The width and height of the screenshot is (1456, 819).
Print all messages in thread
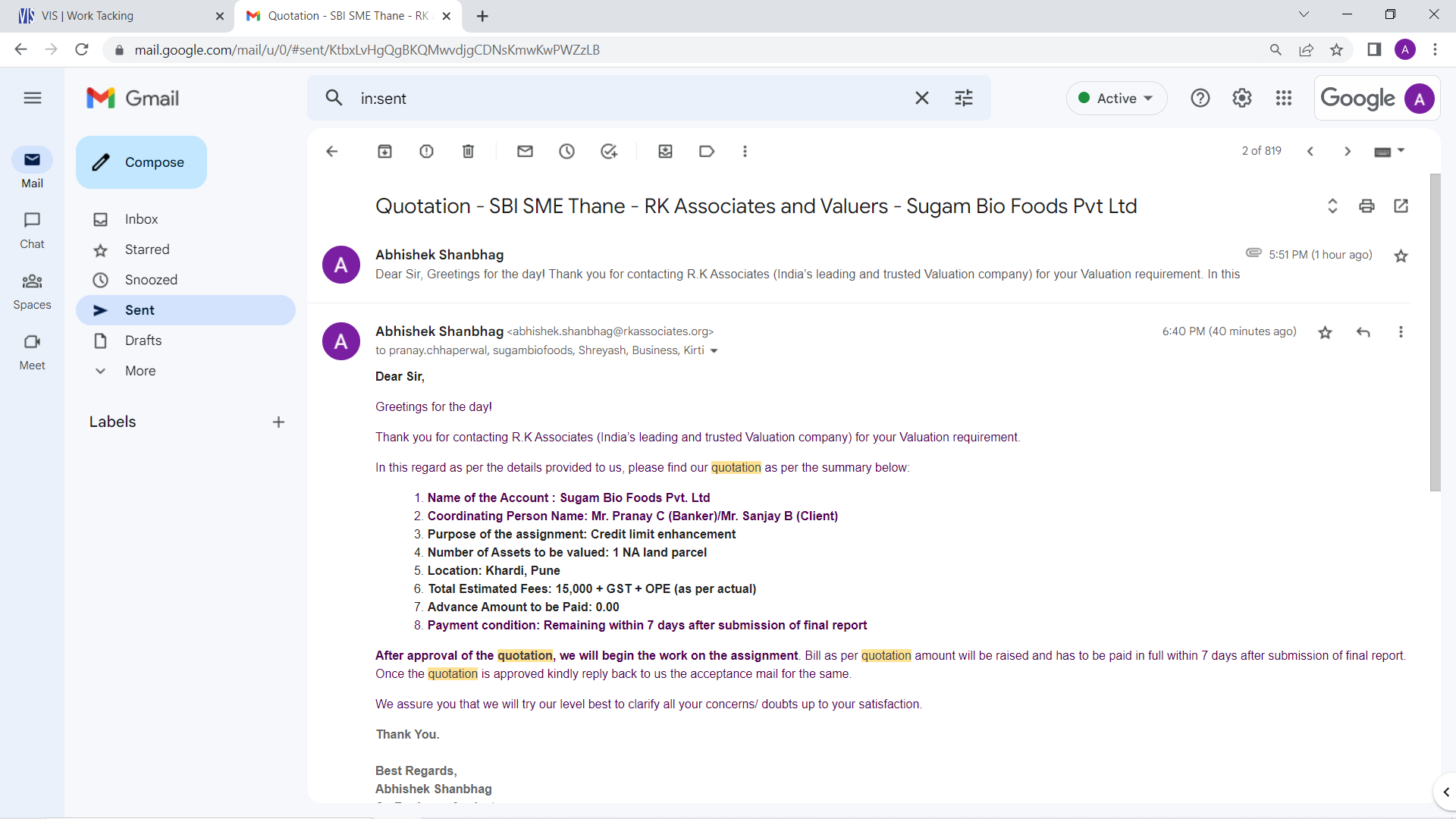click(1367, 206)
